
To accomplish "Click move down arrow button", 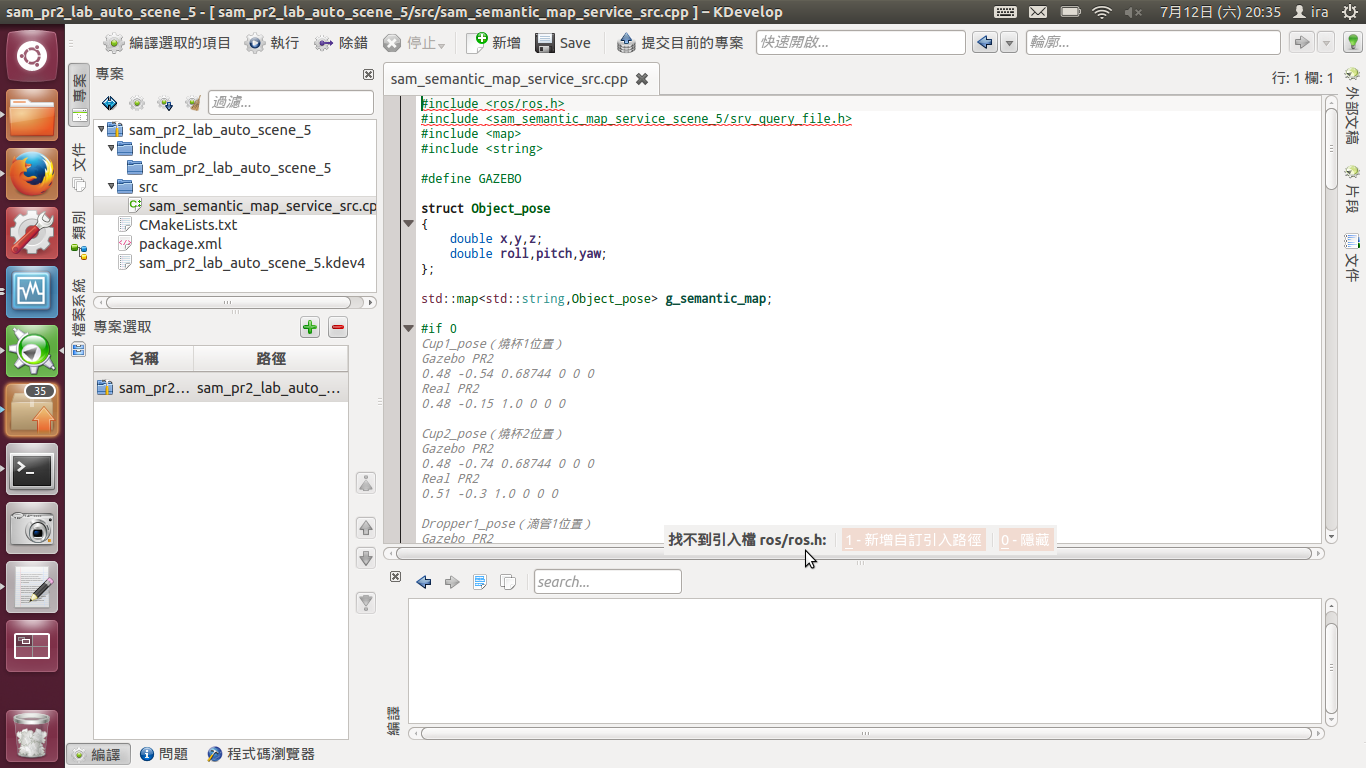I will [366, 558].
